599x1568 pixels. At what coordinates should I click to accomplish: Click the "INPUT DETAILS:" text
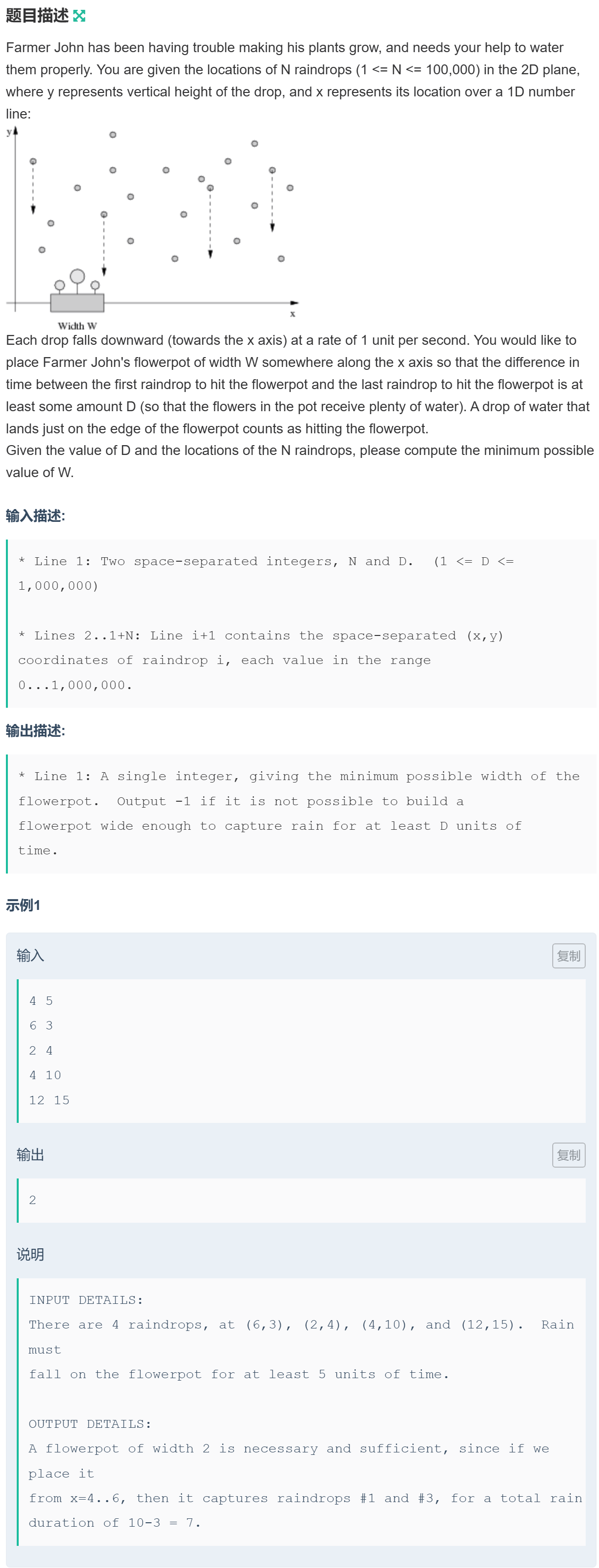[x=86, y=1299]
